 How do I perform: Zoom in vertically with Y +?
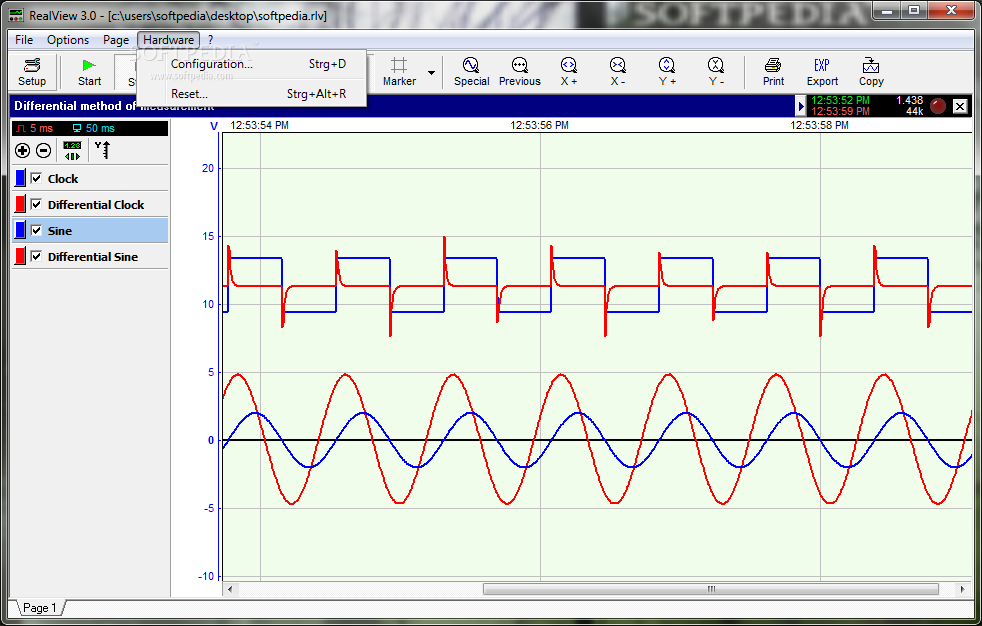coord(667,72)
